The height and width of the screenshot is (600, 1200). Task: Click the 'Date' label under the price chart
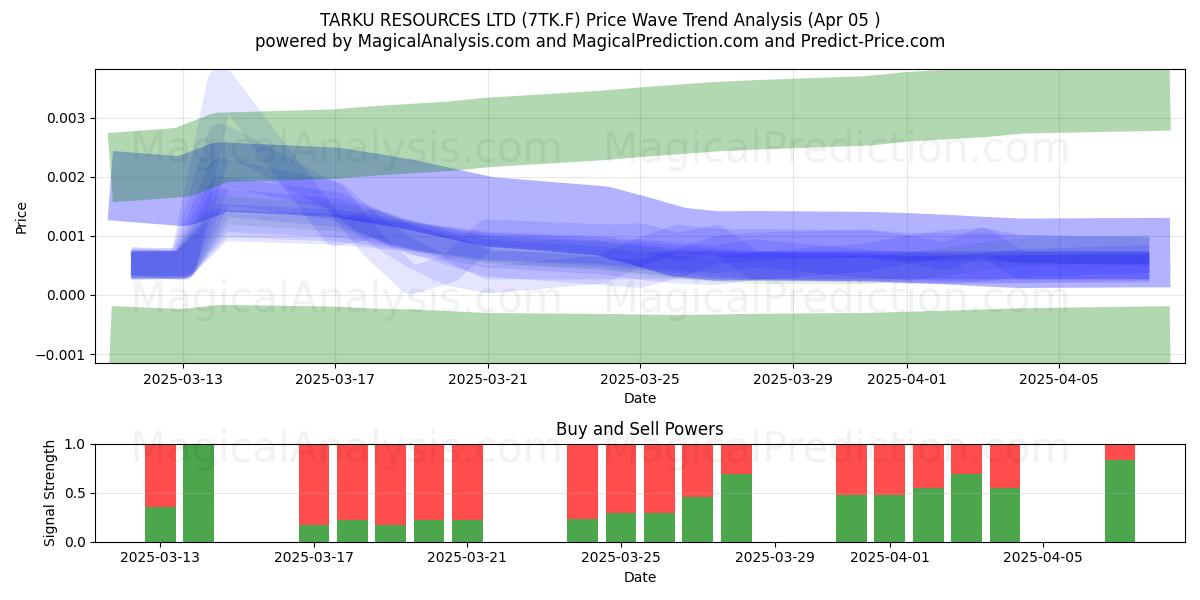[640, 398]
